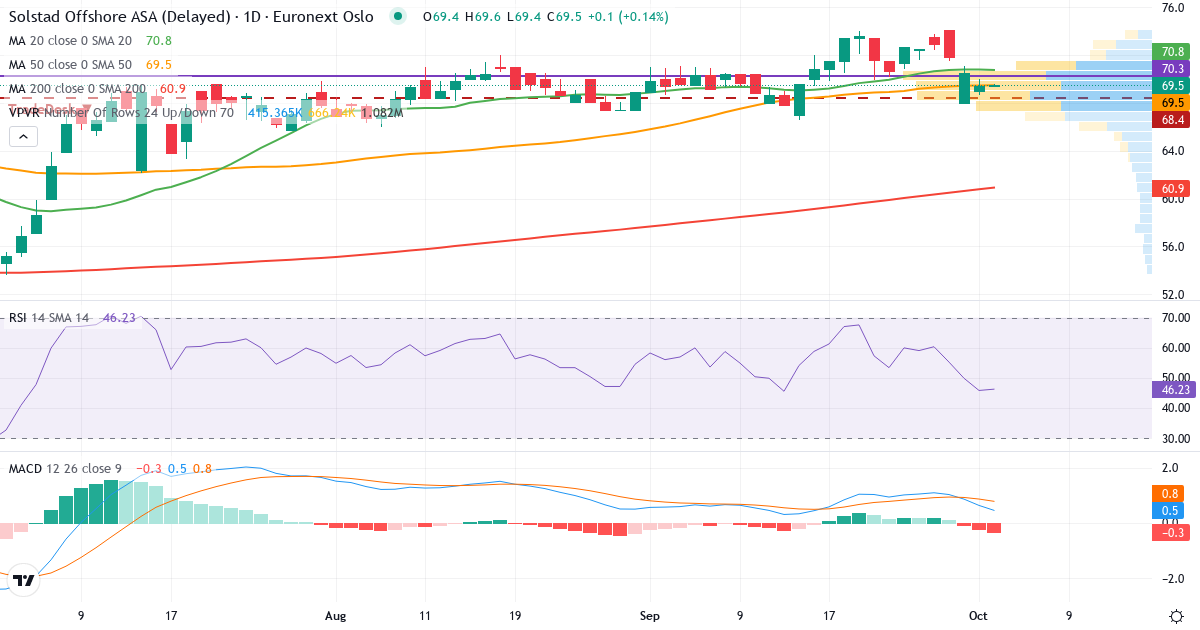Click the MA 50 value 69.5 in legend
Viewport: 1200px width, 630px height.
tap(158, 65)
